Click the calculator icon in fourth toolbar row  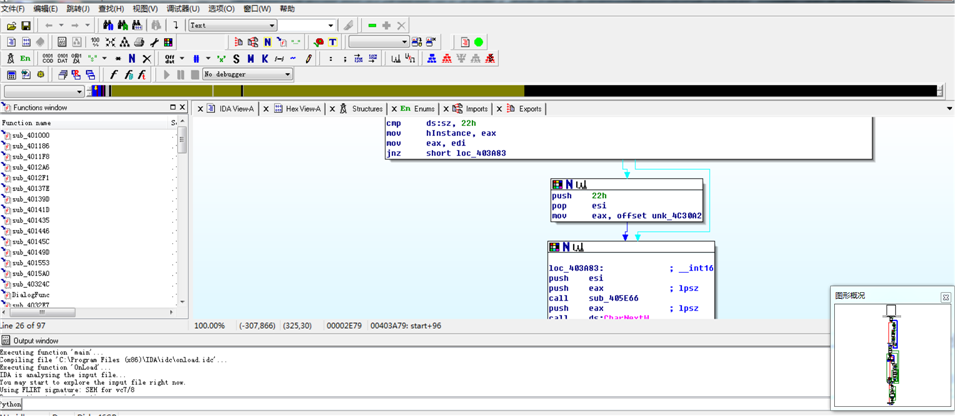tap(11, 75)
